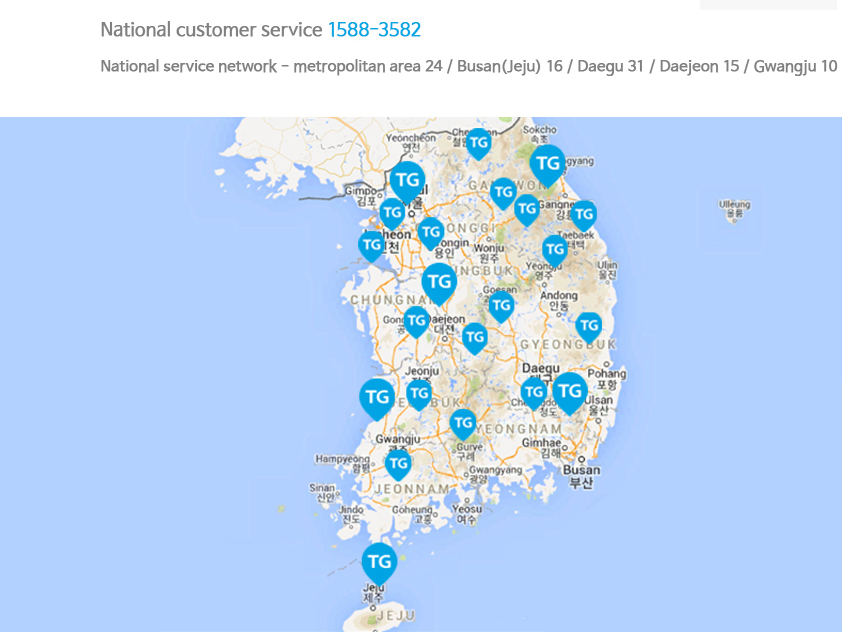
Task: Pick the TG marker just below Goesan
Action: (501, 306)
